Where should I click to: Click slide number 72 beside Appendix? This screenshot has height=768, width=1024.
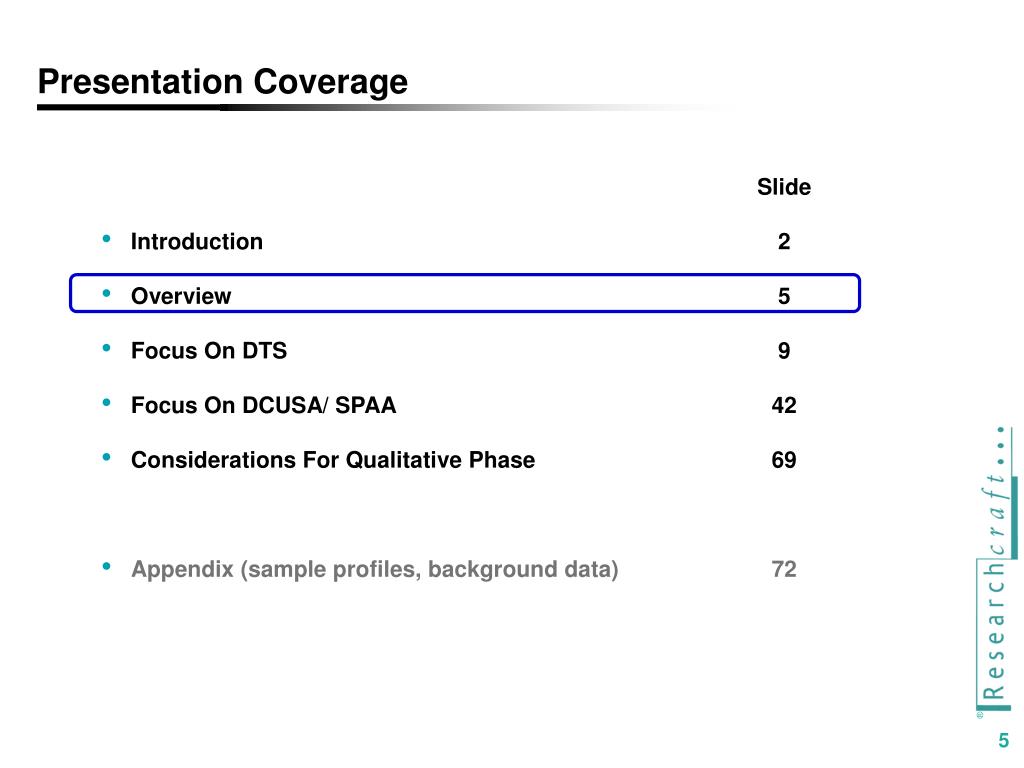click(784, 570)
